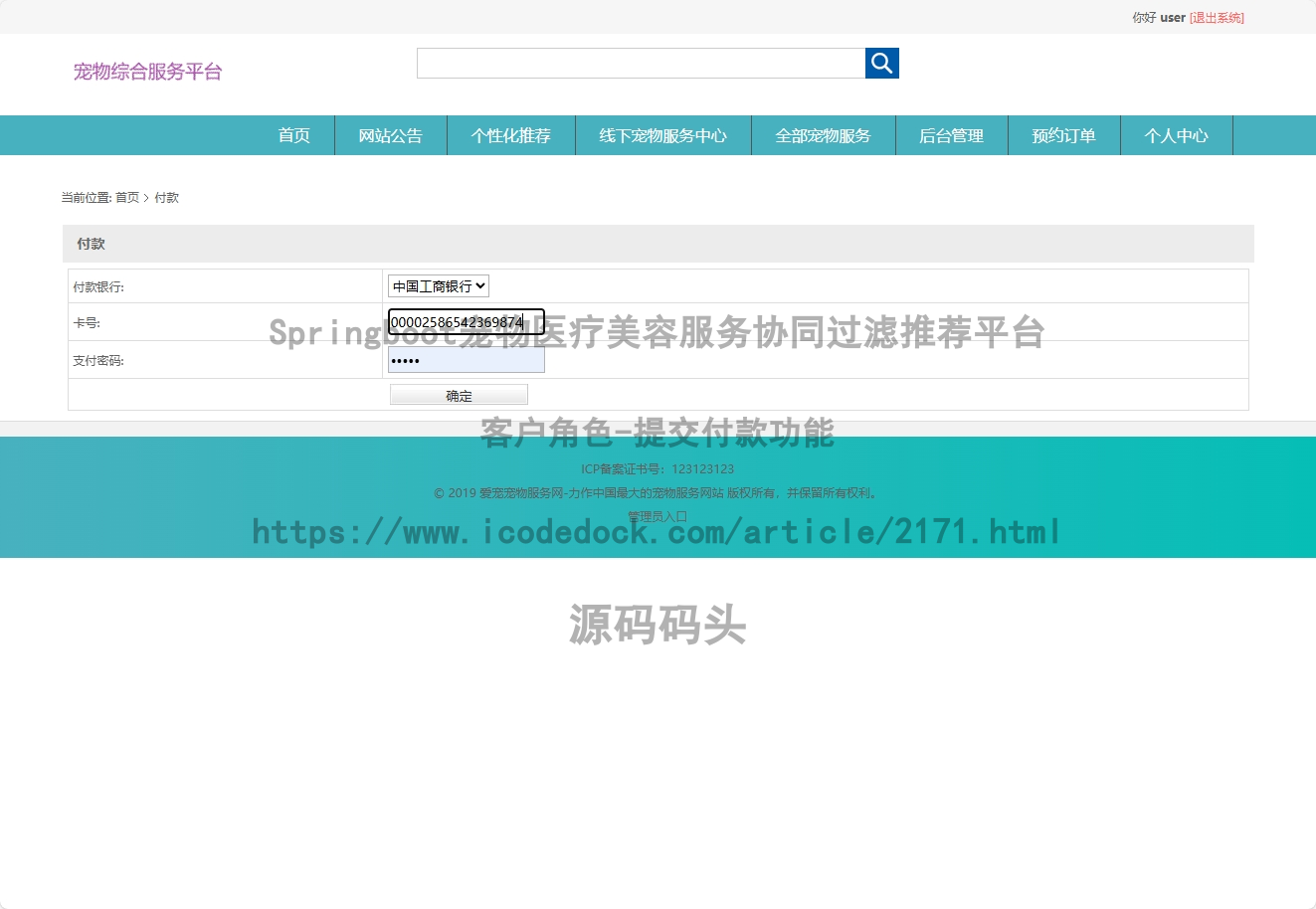
Task: Open 个人中心 navigation item
Action: 1177,135
